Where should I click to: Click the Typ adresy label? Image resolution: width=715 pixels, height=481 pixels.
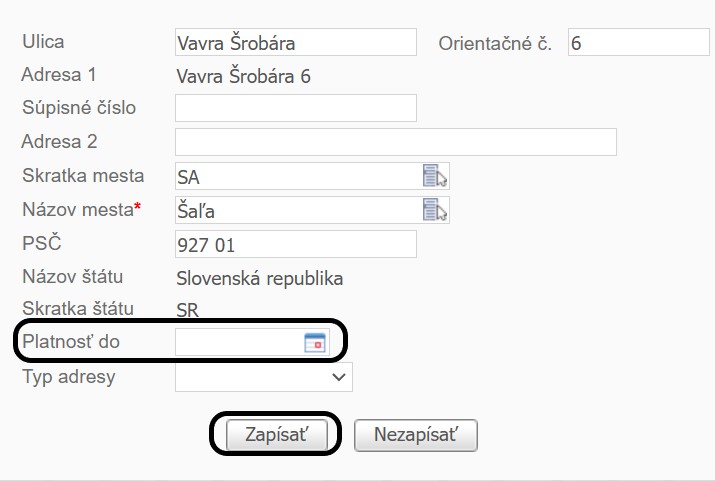(x=69, y=377)
